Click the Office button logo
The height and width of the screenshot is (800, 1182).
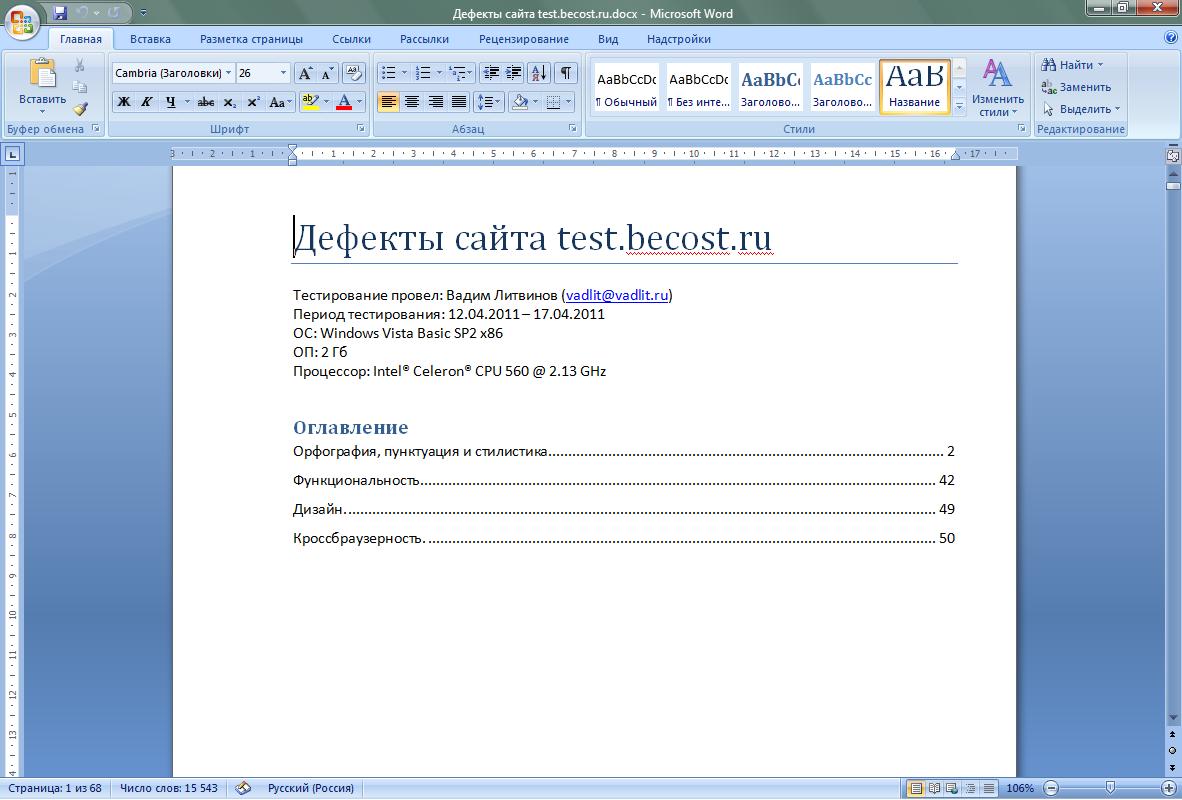(x=21, y=21)
